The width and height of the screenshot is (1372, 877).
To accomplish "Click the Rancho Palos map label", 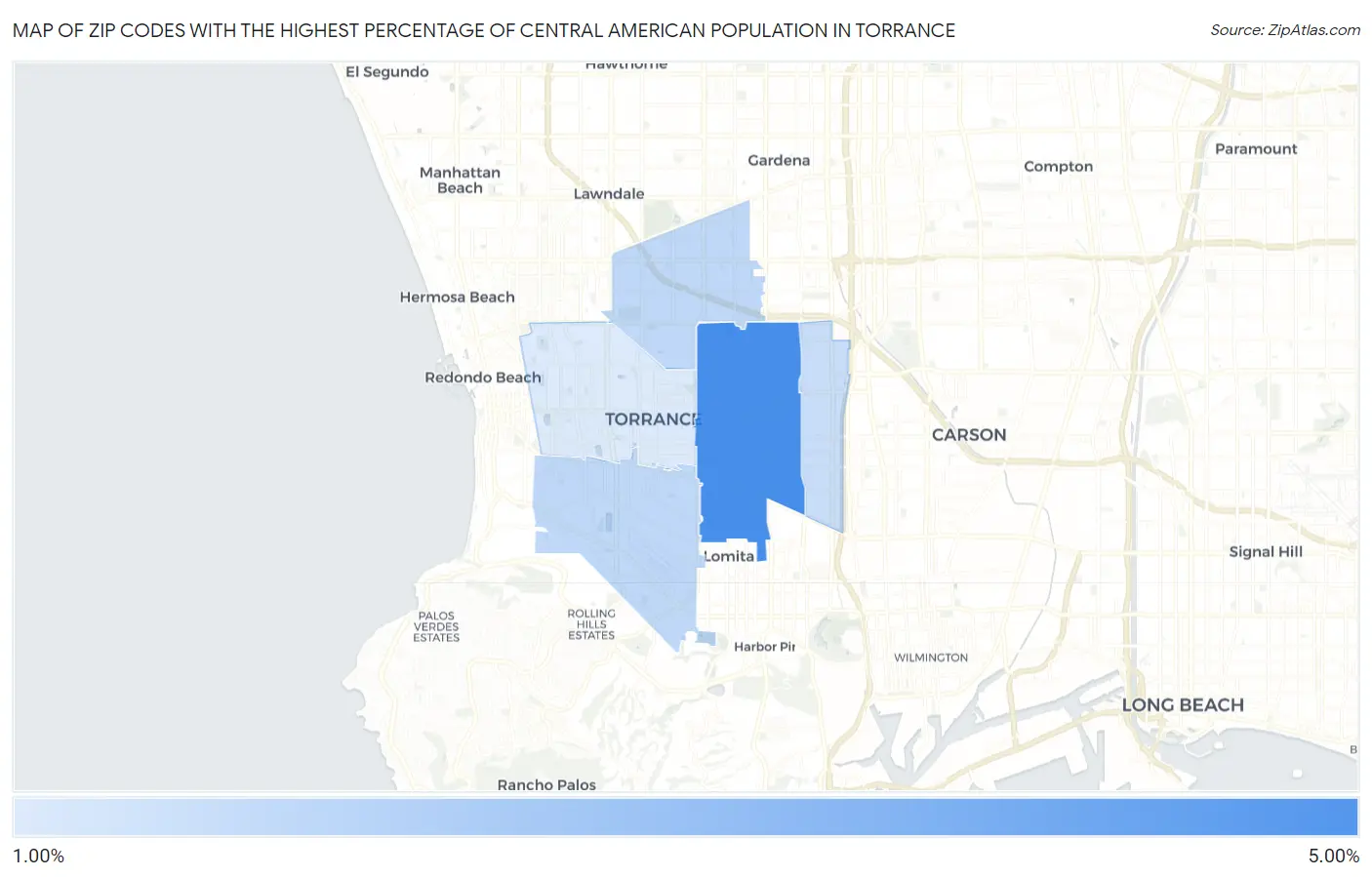I will coord(546,784).
